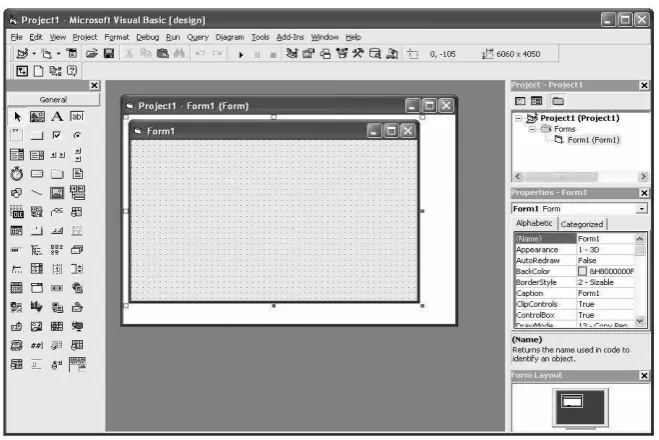This screenshot has width=659, height=440.
Task: Select the VScrollBar control tool
Action: 77,155
